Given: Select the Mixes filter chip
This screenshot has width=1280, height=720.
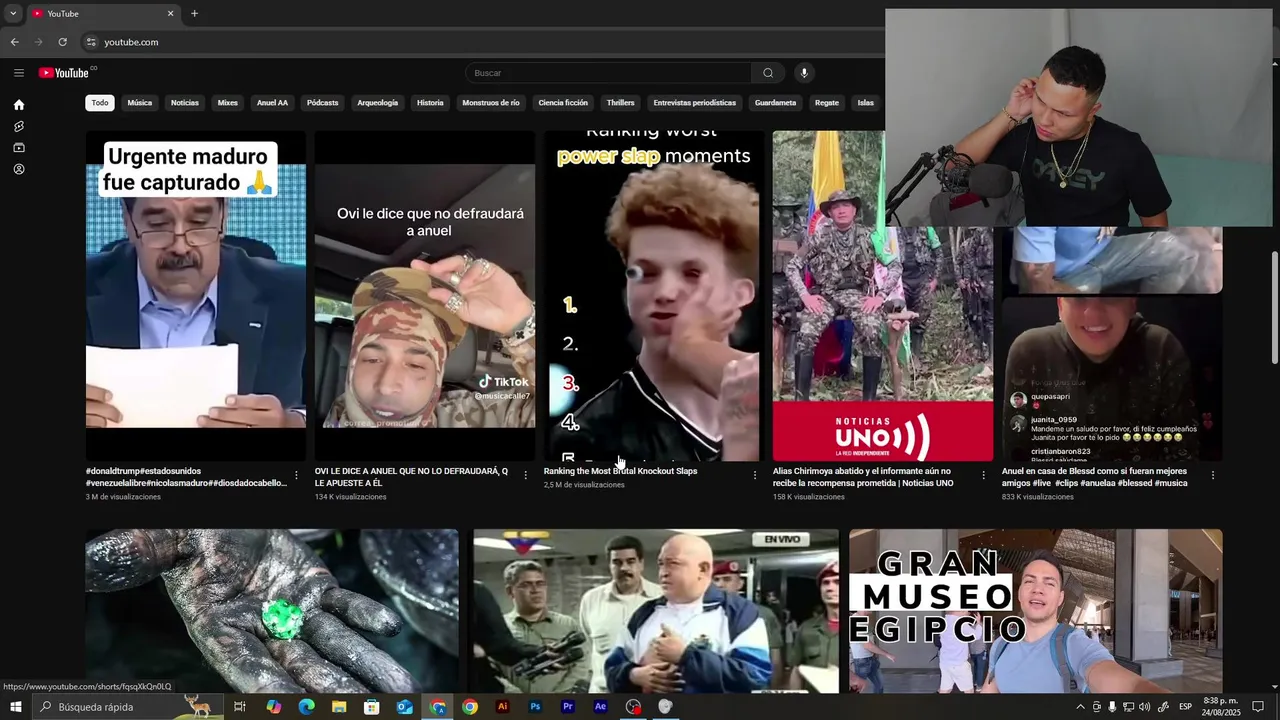Looking at the screenshot, I should (x=228, y=103).
